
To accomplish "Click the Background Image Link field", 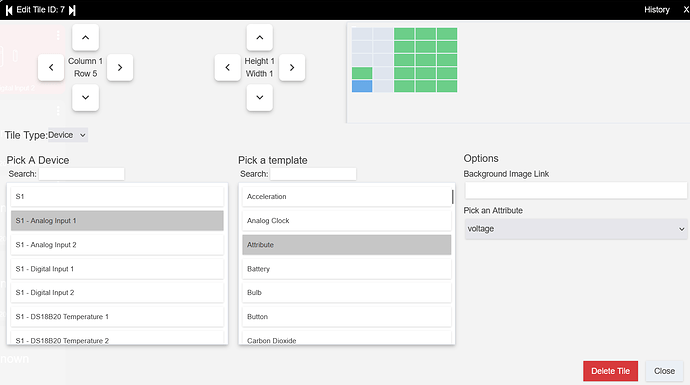I will coord(576,191).
